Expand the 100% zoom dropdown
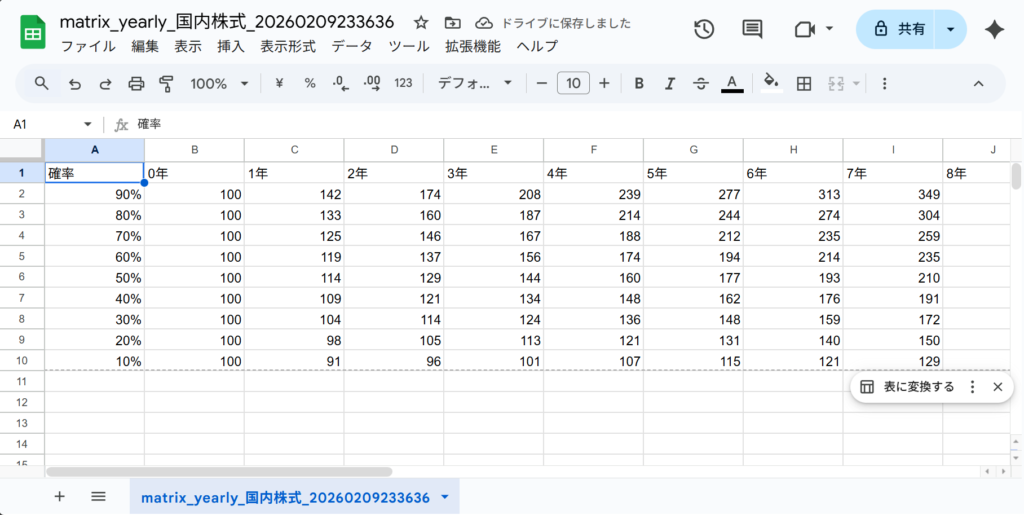Image resolution: width=1024 pixels, height=515 pixels. point(219,84)
